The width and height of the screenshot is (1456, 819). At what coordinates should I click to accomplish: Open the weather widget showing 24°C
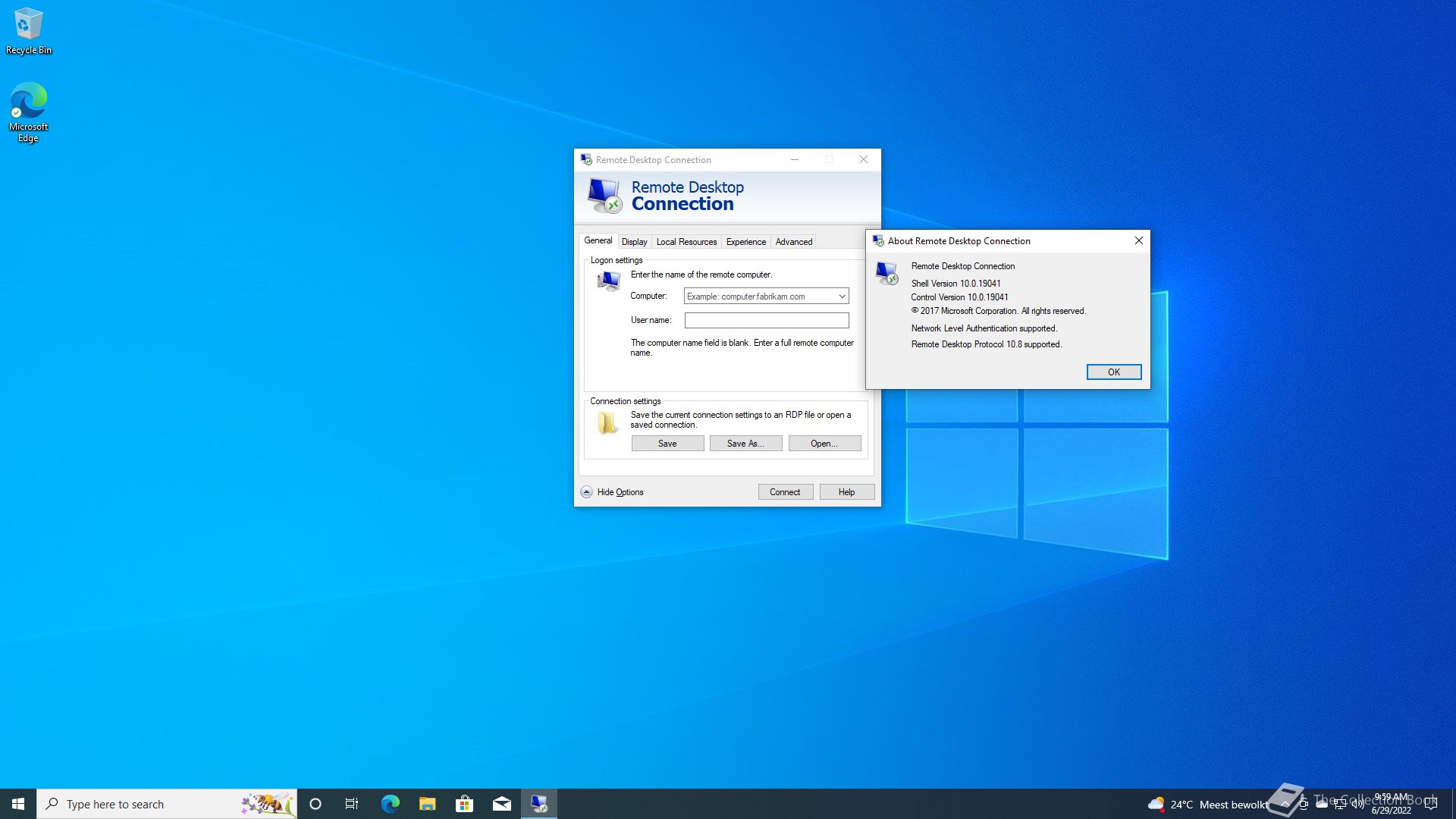1207,805
